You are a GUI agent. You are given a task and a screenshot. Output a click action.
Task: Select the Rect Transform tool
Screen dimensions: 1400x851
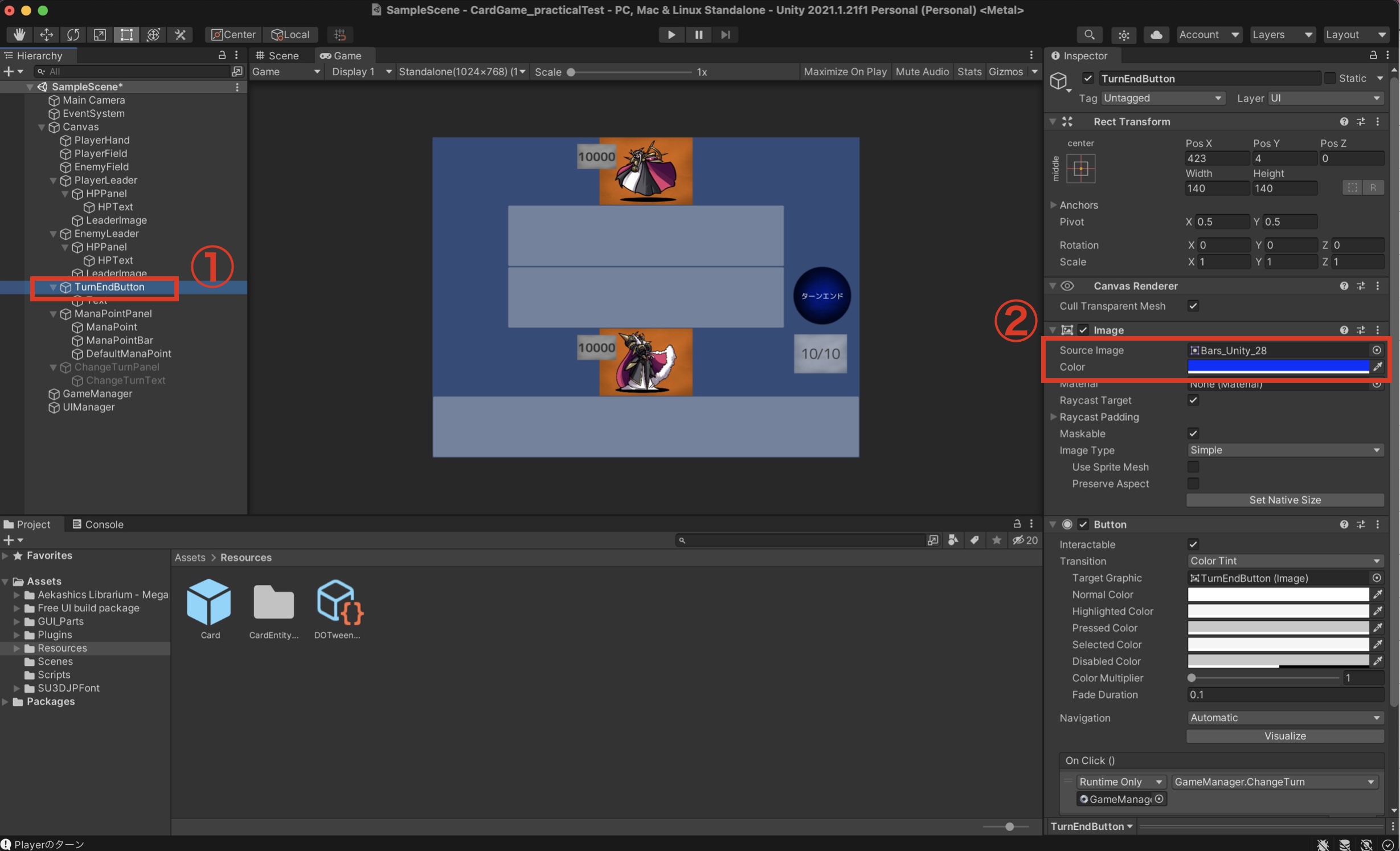pyautogui.click(x=126, y=34)
